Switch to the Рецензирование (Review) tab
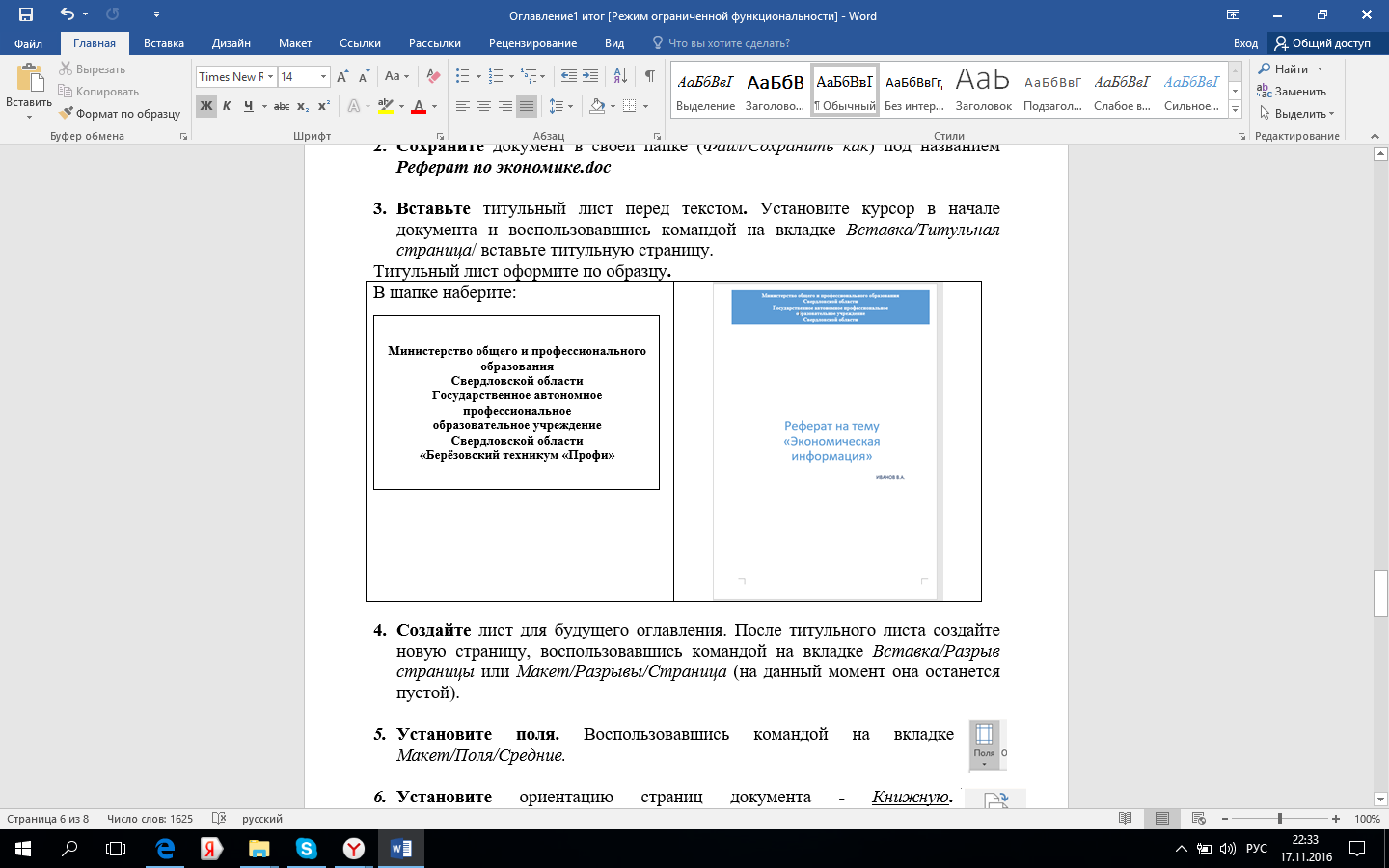 pyautogui.click(x=532, y=43)
